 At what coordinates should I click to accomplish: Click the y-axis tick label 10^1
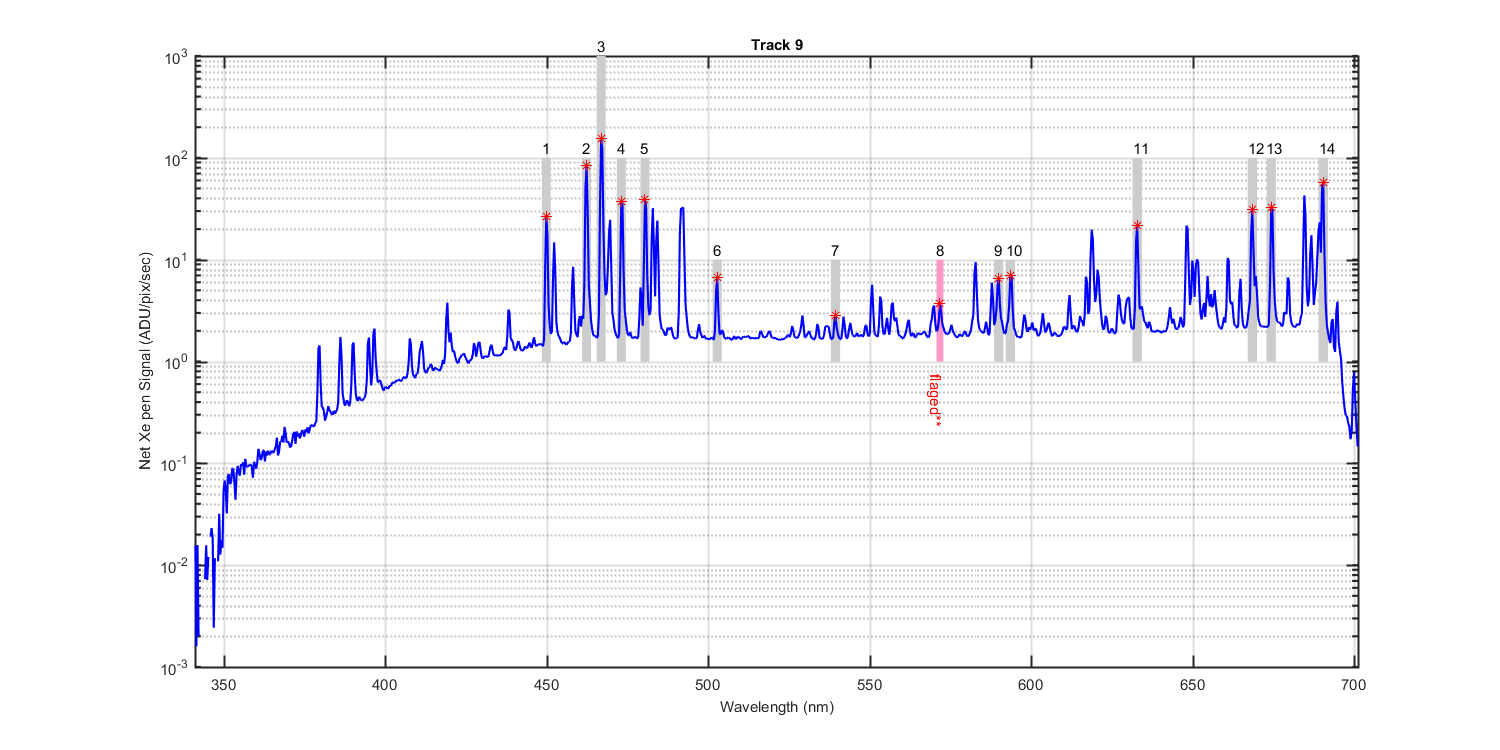tap(177, 260)
